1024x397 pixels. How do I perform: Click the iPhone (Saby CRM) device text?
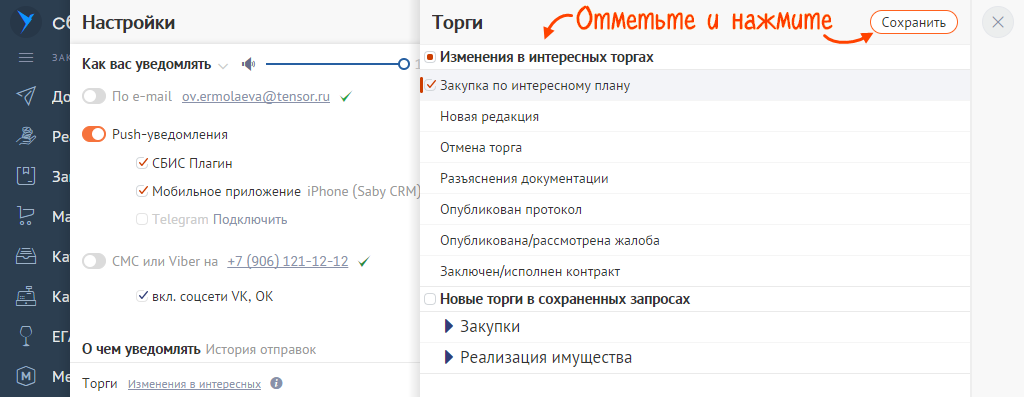(364, 191)
